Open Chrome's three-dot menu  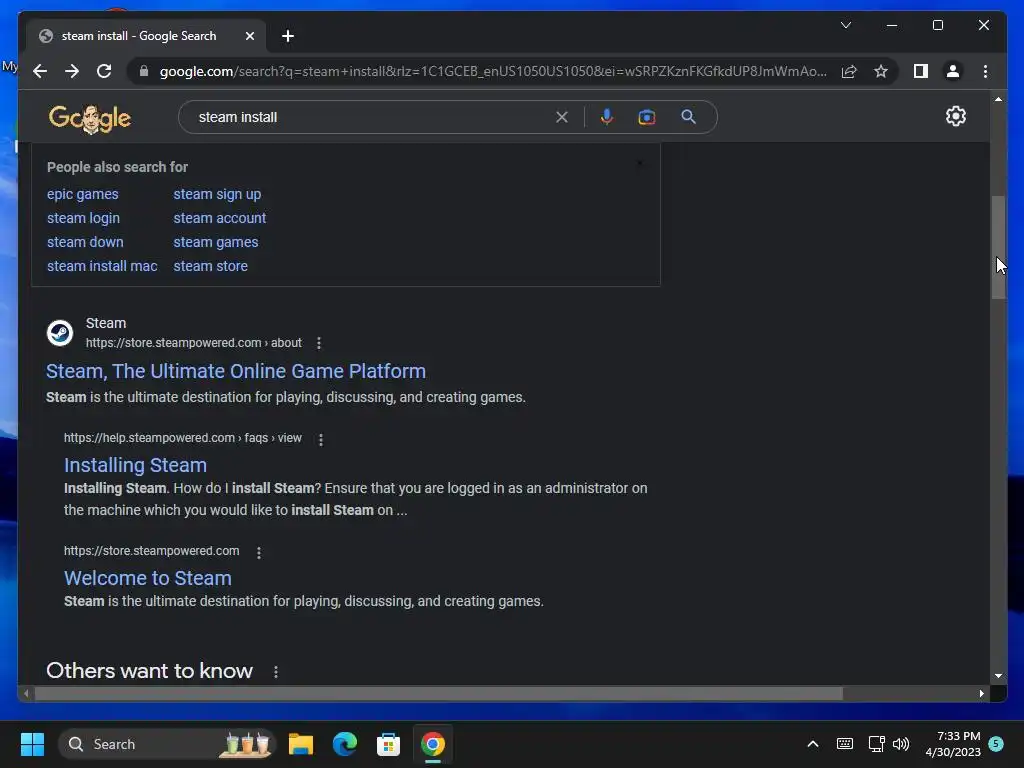pos(985,71)
